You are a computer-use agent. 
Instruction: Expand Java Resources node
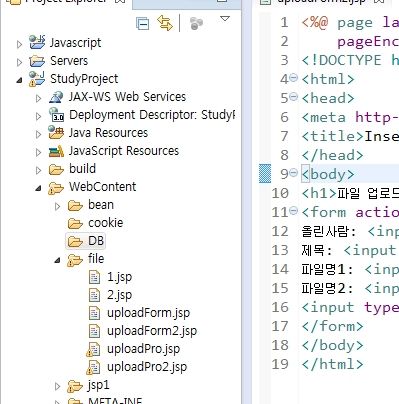click(x=38, y=134)
